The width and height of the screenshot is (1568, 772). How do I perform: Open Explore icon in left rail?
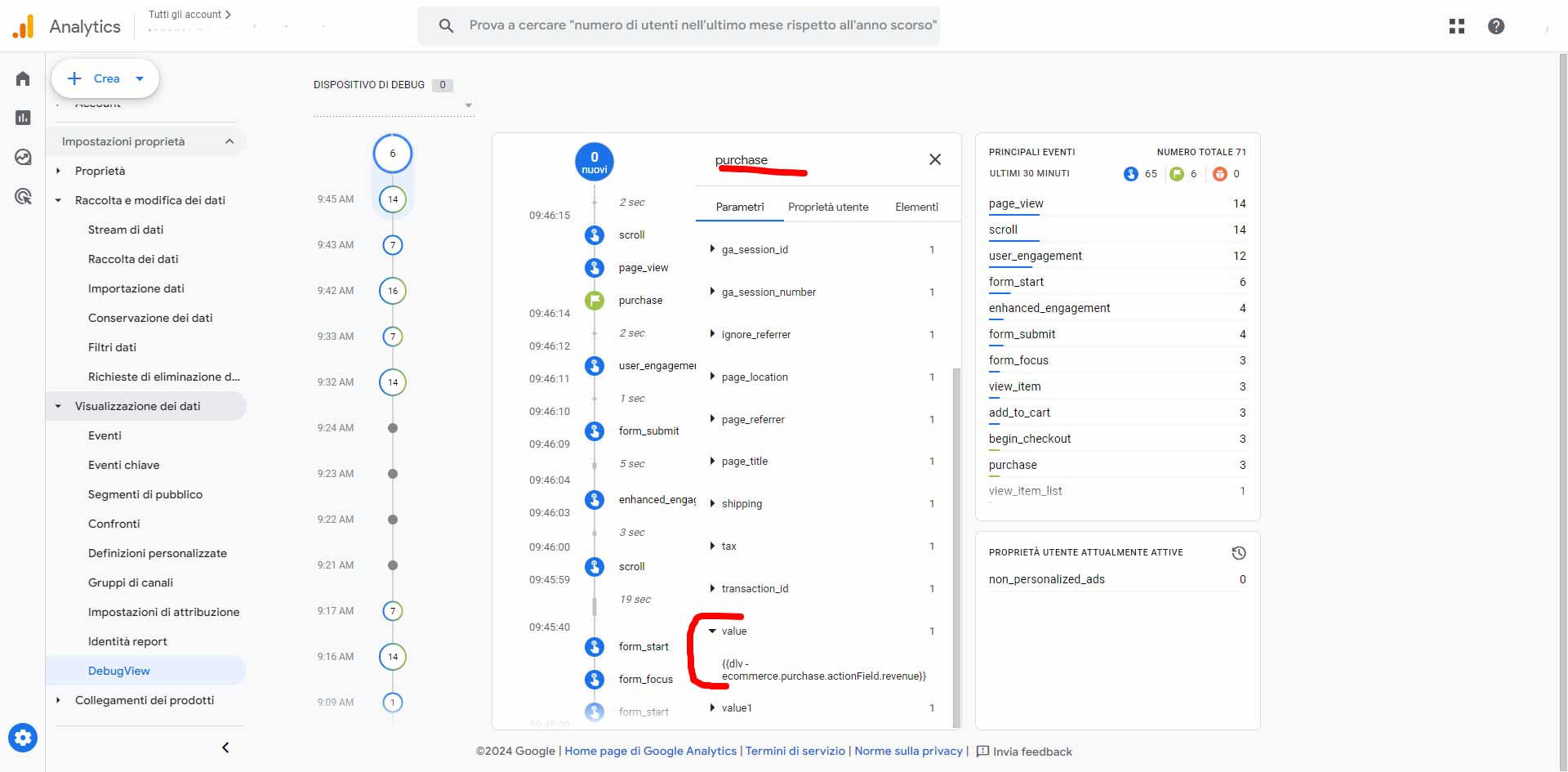(x=23, y=157)
